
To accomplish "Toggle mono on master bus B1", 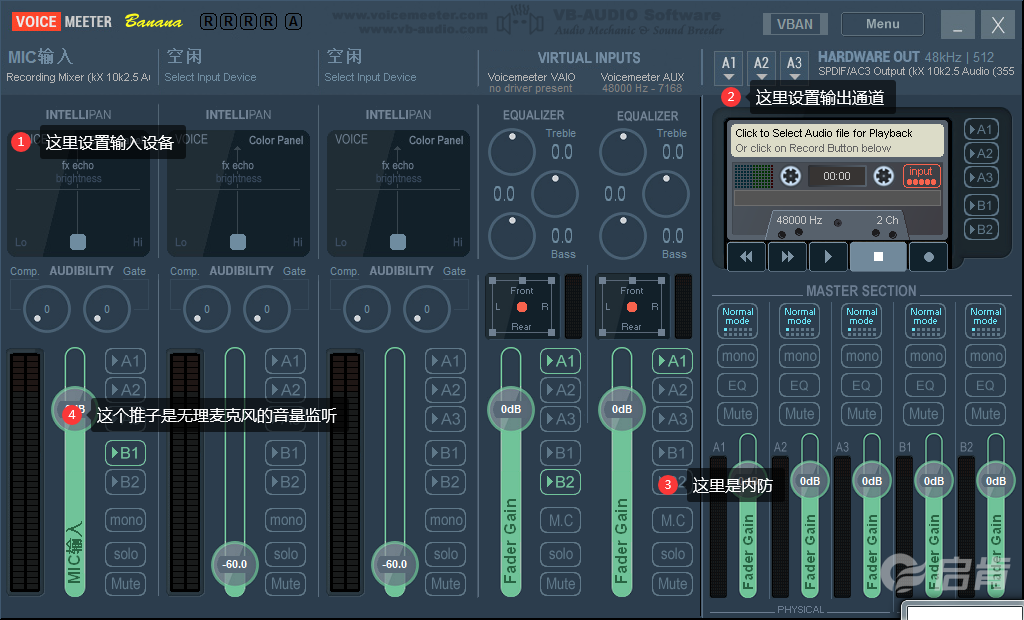I will click(x=925, y=356).
